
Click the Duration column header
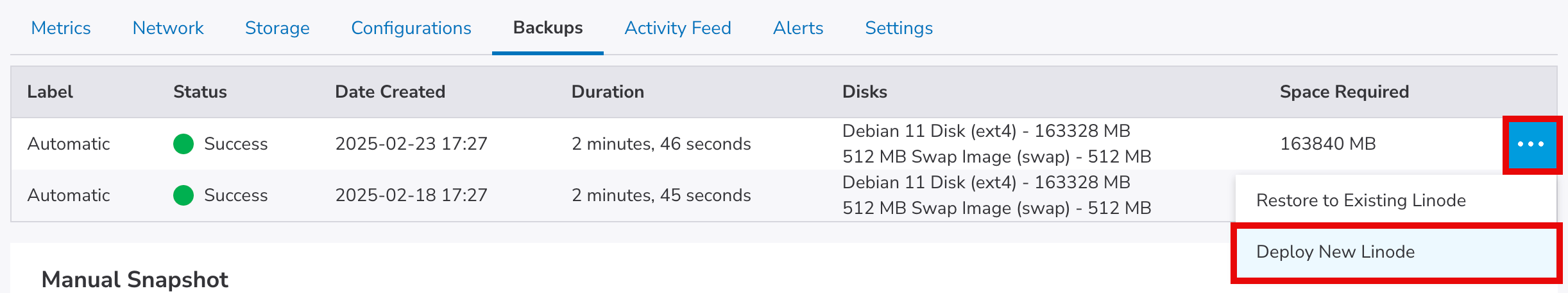coord(608,92)
